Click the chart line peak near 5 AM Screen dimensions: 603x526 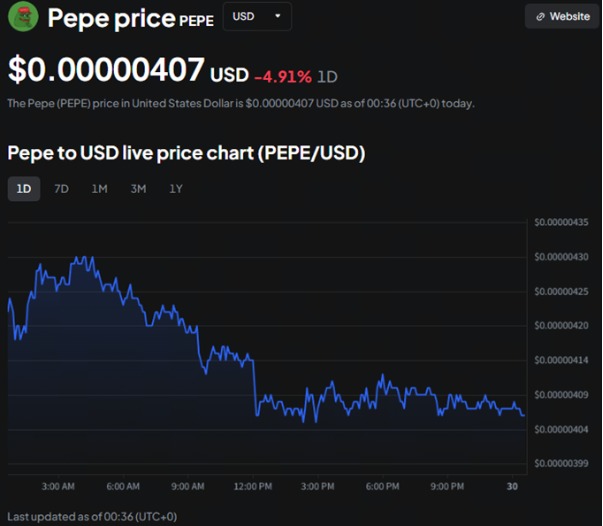pyautogui.click(x=78, y=258)
